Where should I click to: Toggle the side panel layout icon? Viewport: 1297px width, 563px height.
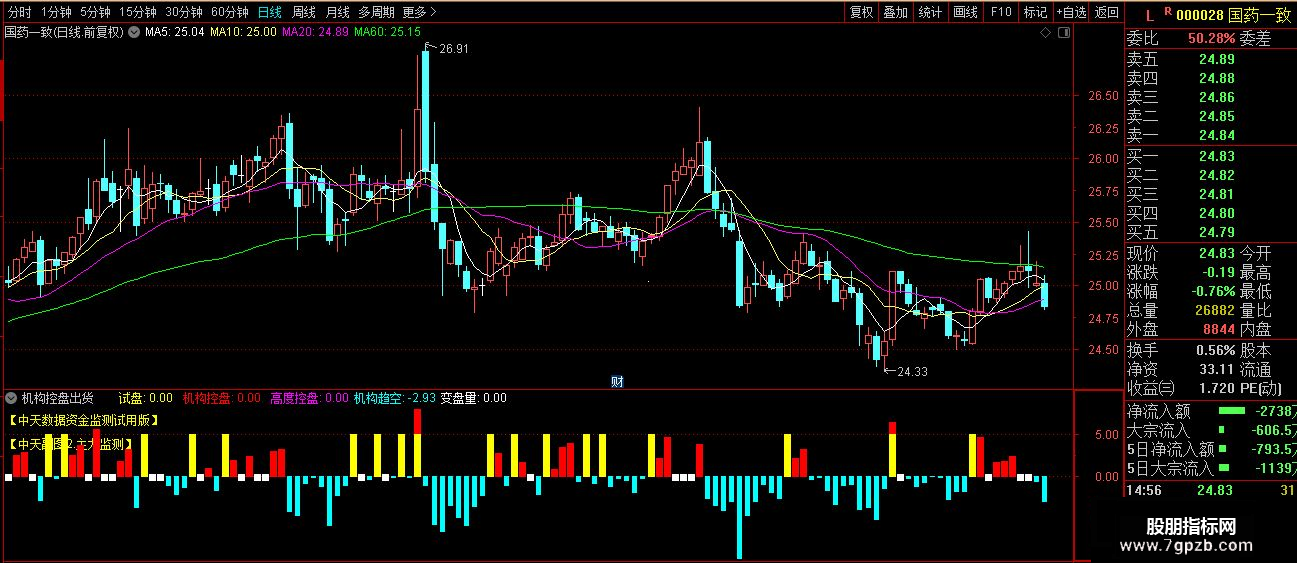pyautogui.click(x=1062, y=33)
